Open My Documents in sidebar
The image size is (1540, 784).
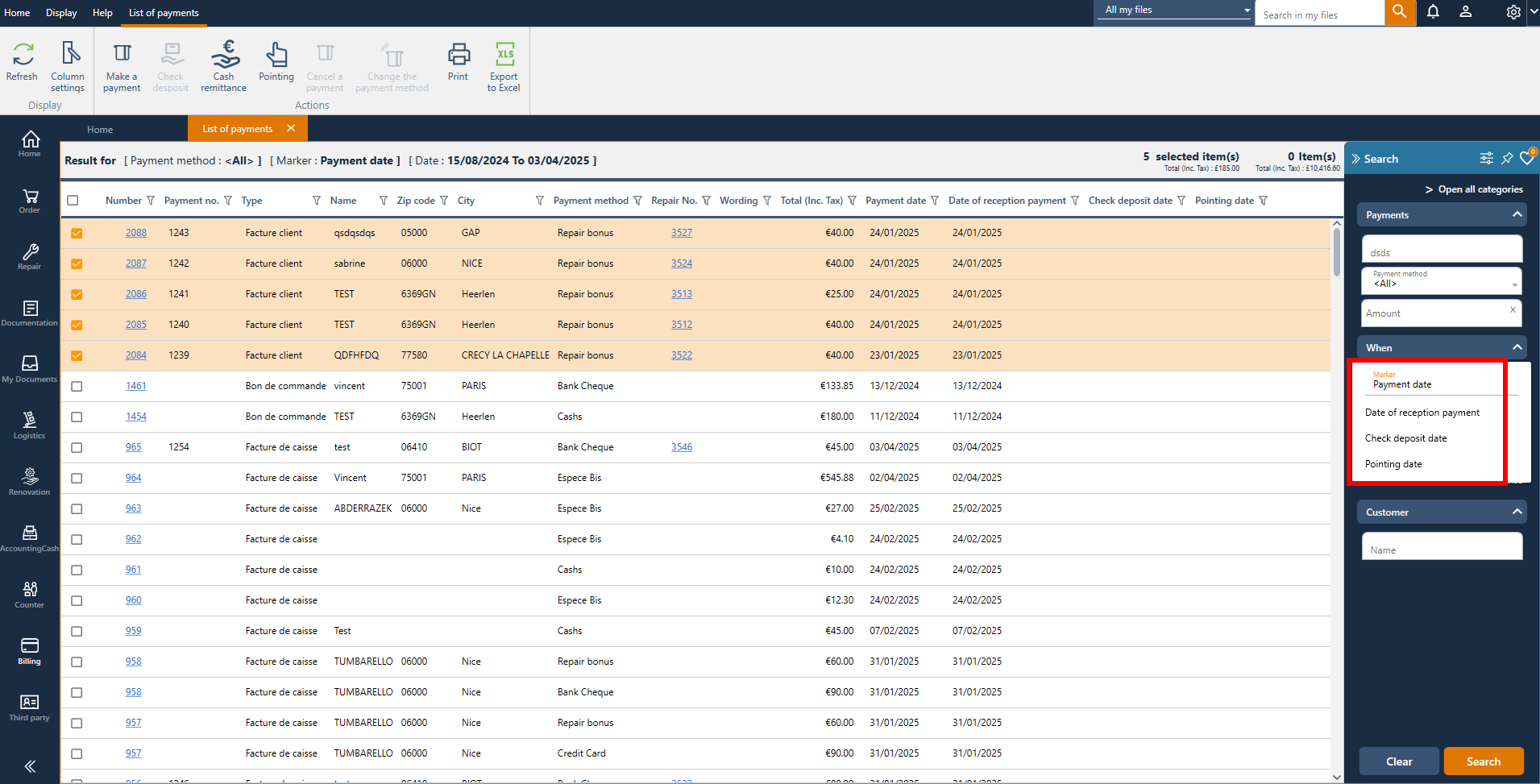30,370
